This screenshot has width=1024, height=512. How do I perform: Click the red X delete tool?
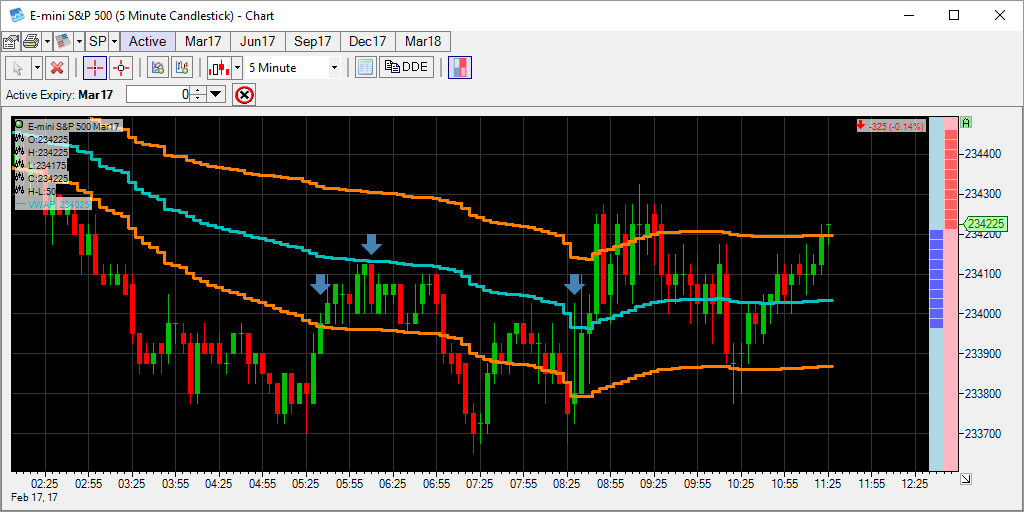coord(57,67)
